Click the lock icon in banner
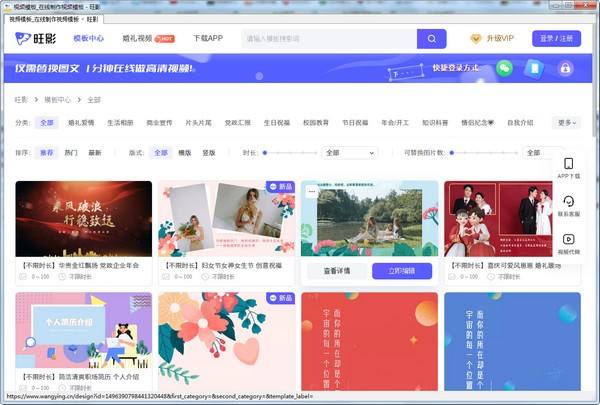Image resolution: width=600 pixels, height=405 pixels. [565, 69]
